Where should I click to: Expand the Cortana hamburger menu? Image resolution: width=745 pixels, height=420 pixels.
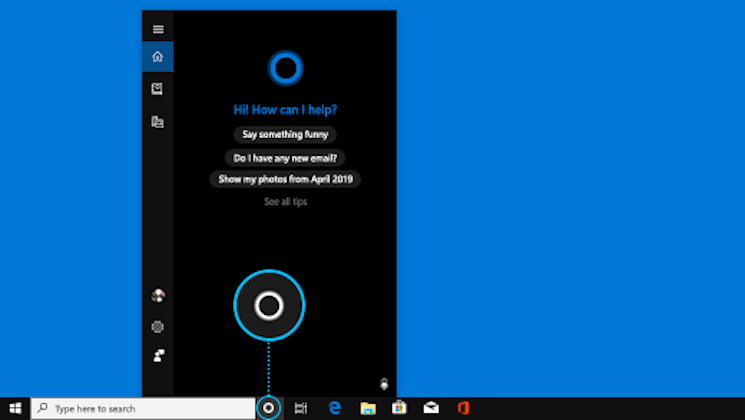(x=157, y=29)
